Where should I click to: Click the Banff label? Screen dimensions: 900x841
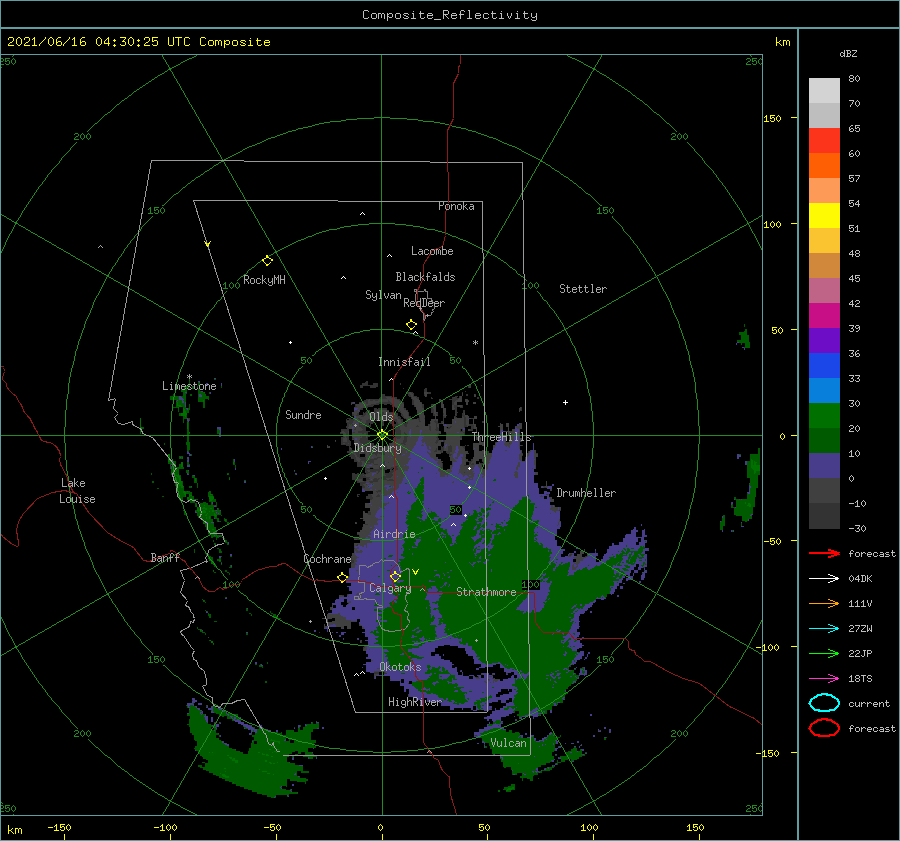click(x=165, y=557)
